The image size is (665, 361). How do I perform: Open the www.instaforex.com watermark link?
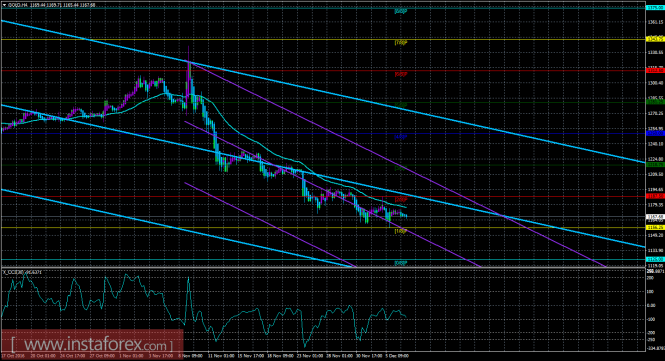[x=92, y=344]
